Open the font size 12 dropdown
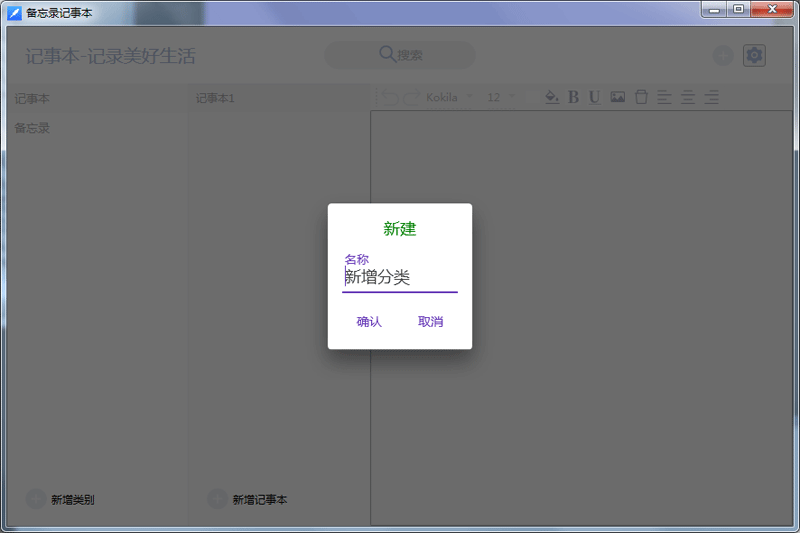Viewport: 800px width, 533px height. 501,97
